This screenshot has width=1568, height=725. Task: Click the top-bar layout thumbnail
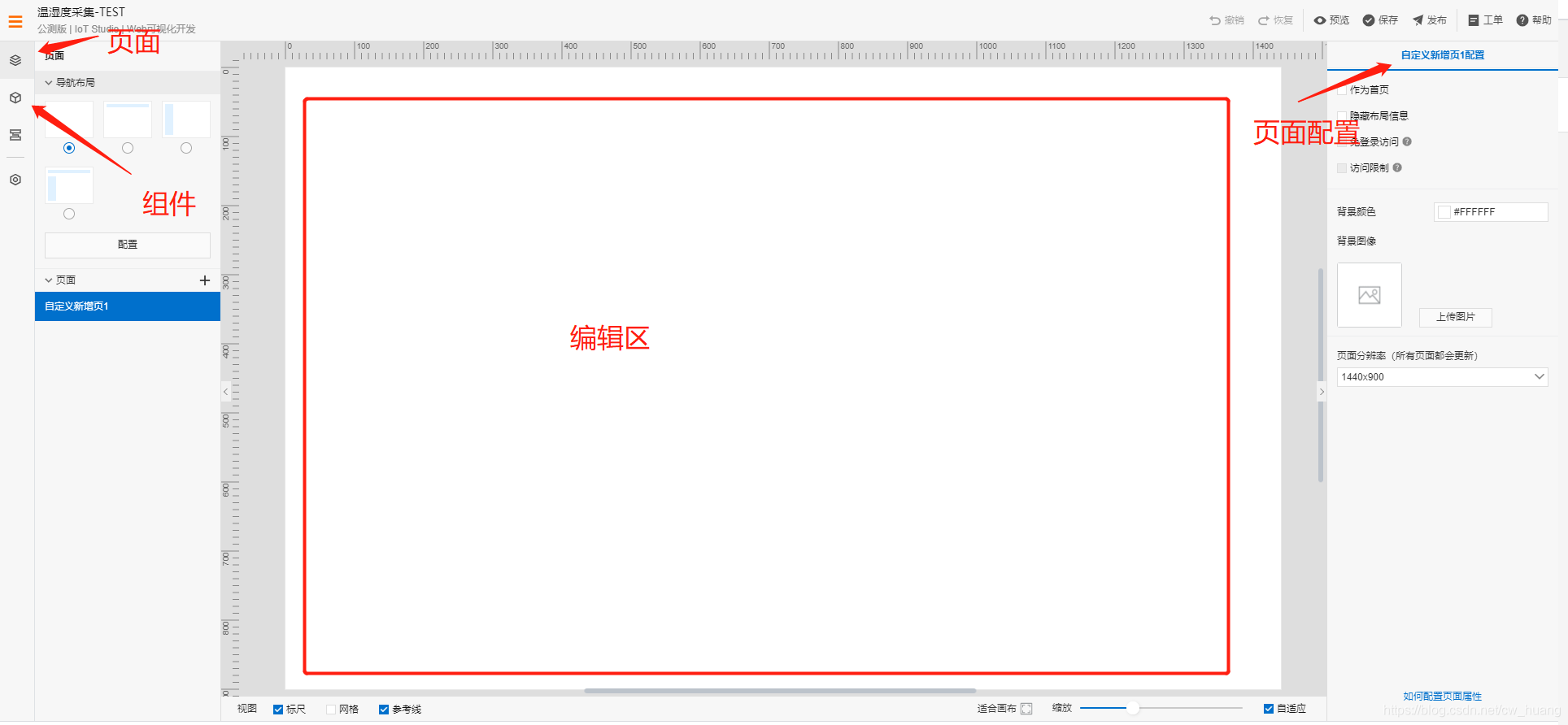pyautogui.click(x=128, y=119)
